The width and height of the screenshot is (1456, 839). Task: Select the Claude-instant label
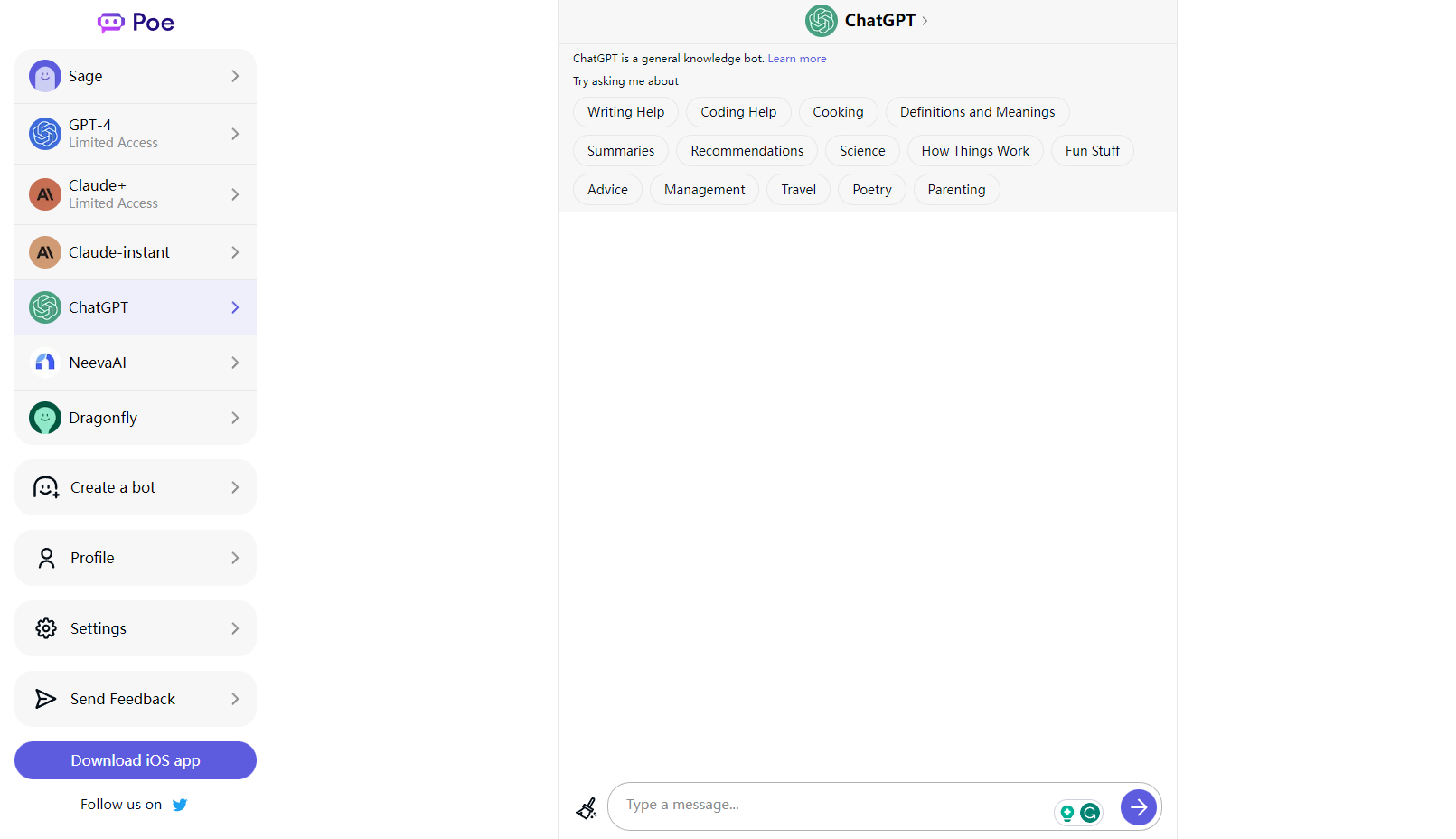[x=119, y=252]
